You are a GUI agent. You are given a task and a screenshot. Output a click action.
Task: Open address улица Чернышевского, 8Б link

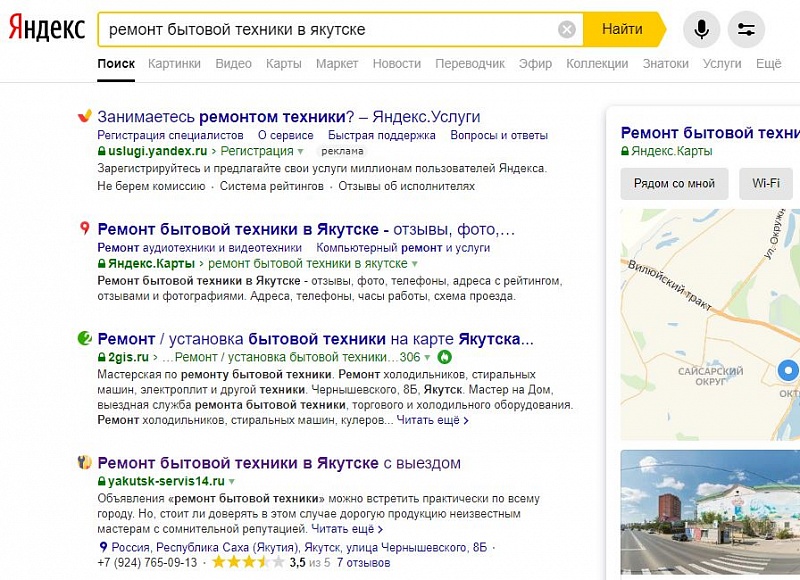pos(299,548)
